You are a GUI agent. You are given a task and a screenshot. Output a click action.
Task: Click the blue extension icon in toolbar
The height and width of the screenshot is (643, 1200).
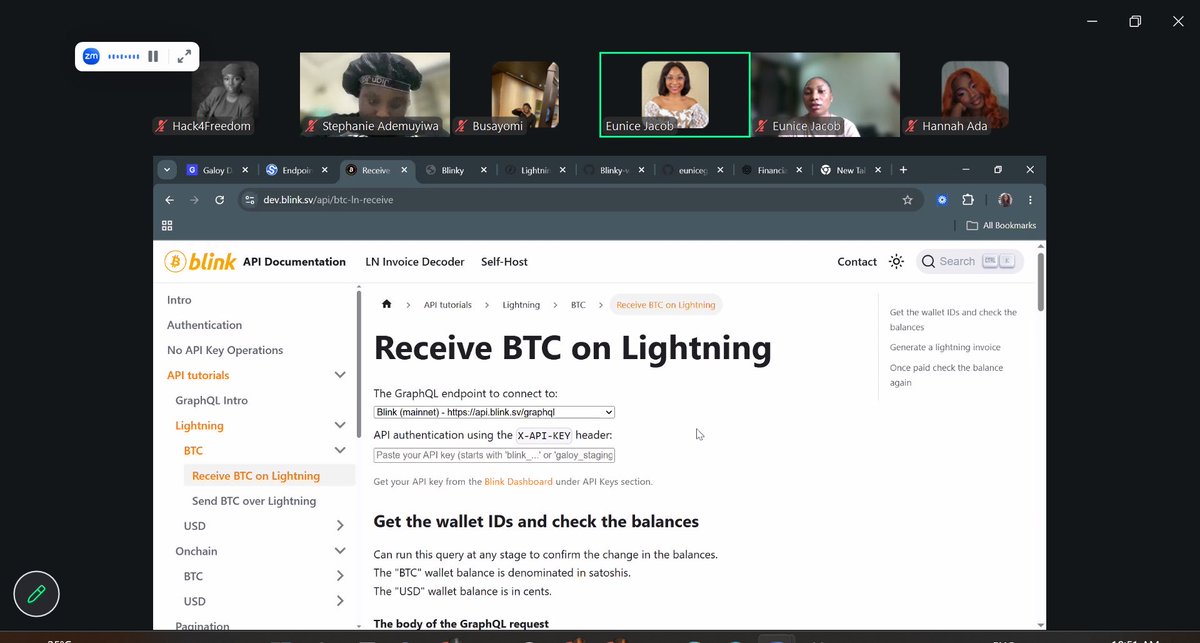(942, 200)
